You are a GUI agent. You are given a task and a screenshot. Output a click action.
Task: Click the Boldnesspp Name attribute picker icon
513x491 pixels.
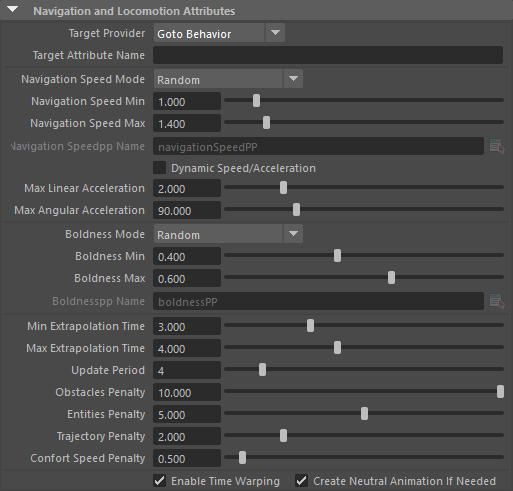point(497,301)
